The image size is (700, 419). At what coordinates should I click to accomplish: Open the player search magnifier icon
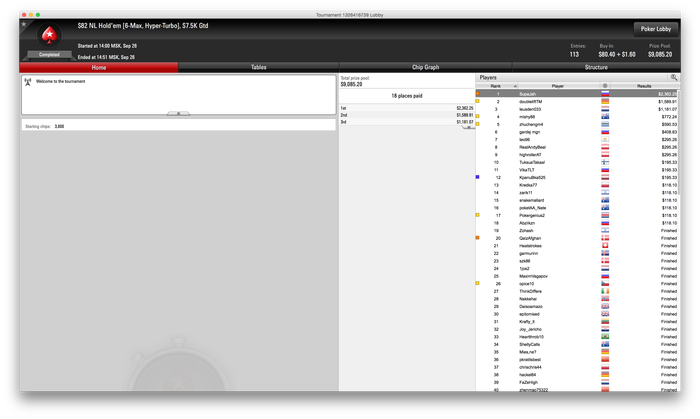674,77
